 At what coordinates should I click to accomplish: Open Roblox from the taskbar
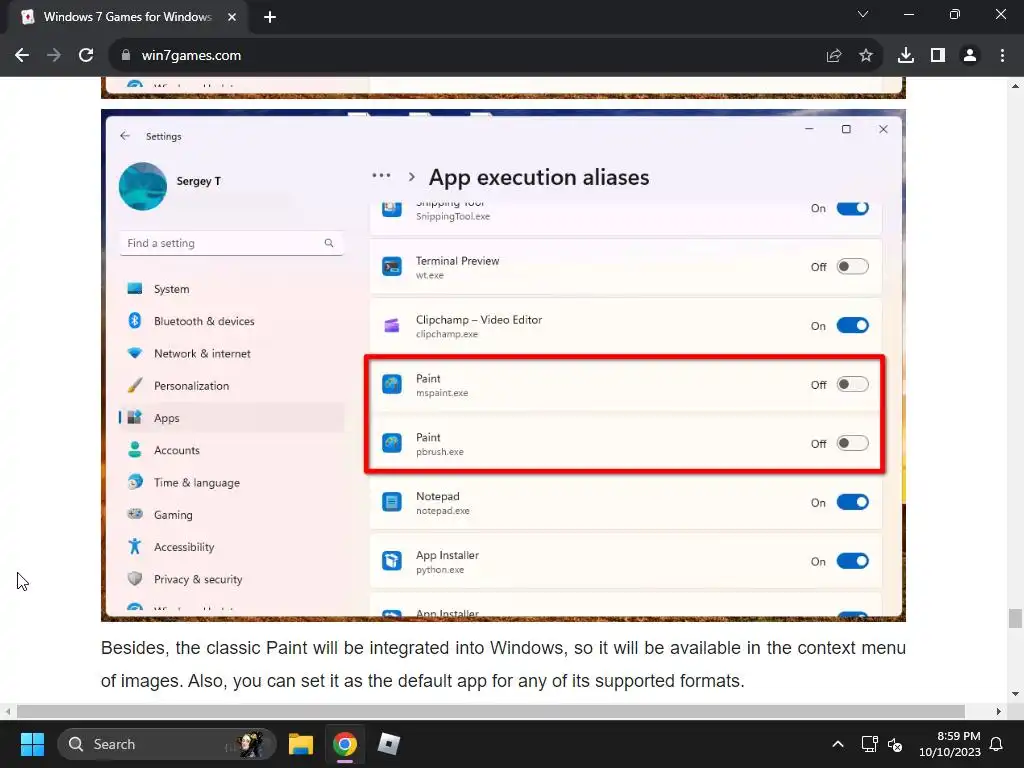click(x=389, y=744)
